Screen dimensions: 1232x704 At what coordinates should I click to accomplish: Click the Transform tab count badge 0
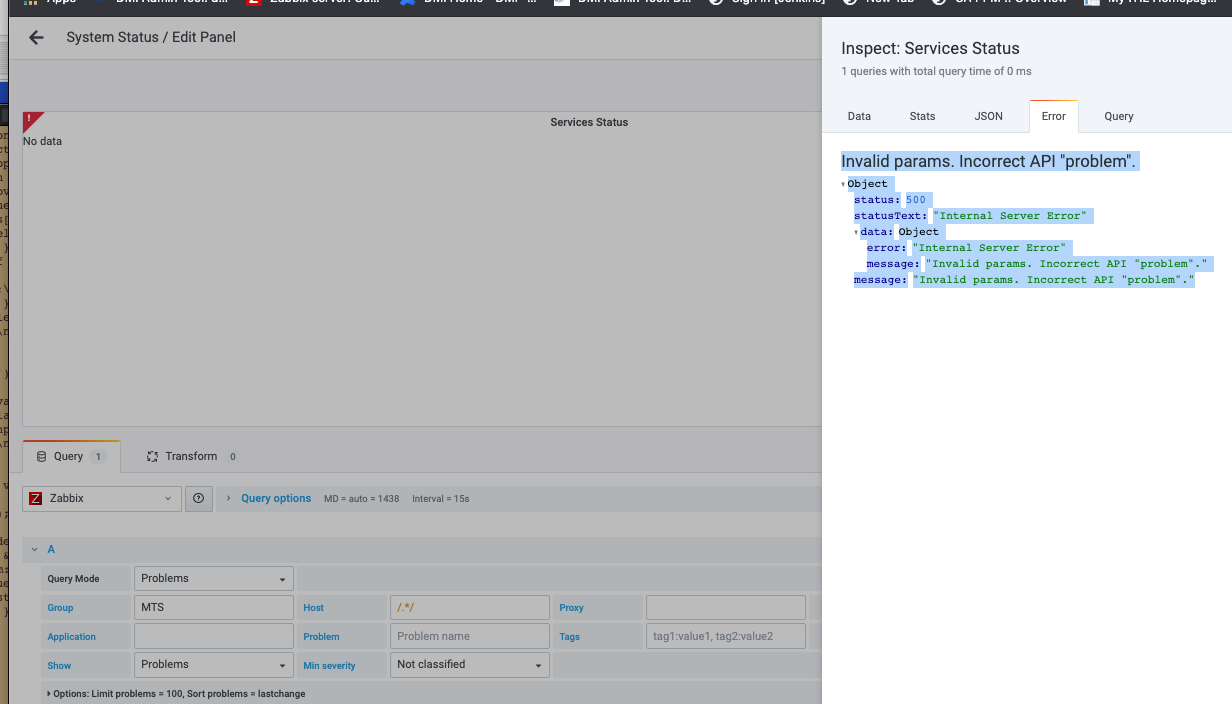tap(233, 456)
